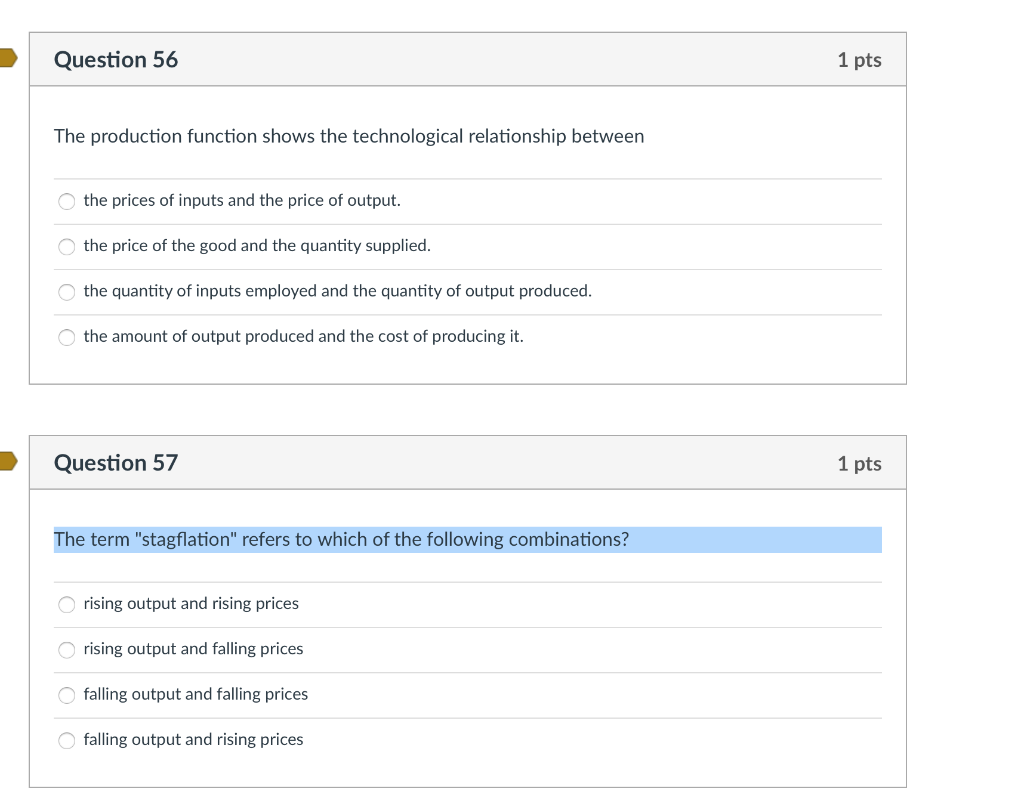The image size is (1024, 804).
Task: Click the Question 56 header bar
Action: tap(500, 59)
